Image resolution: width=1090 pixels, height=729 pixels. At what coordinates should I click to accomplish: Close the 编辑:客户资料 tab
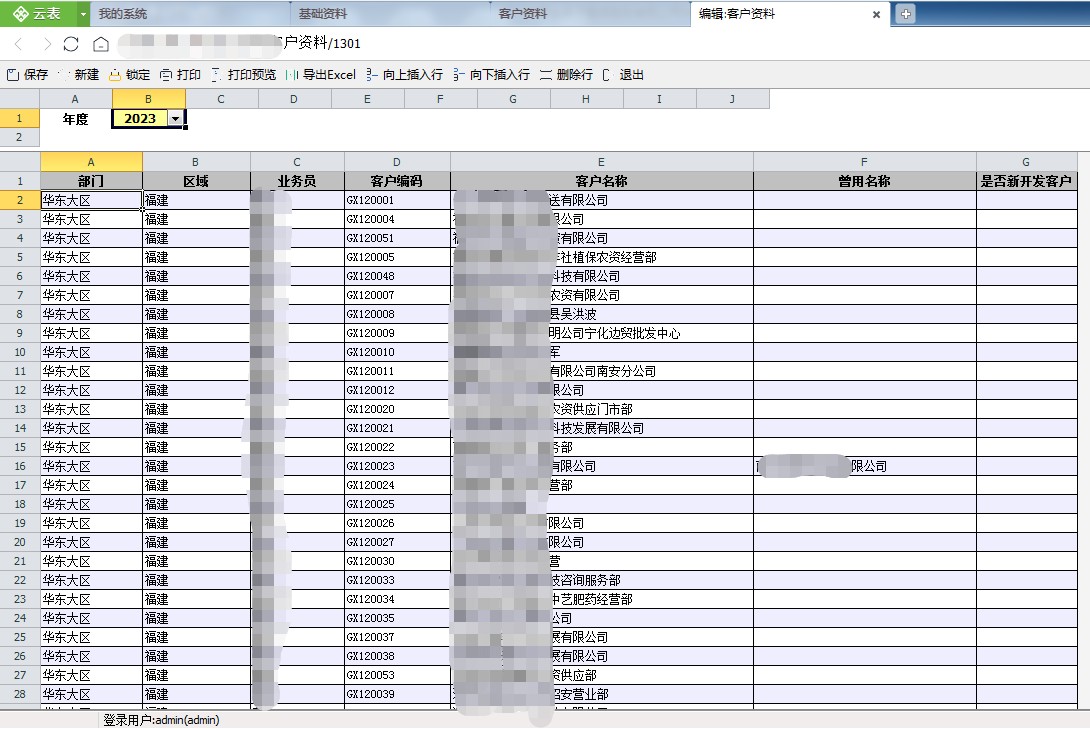pos(876,14)
